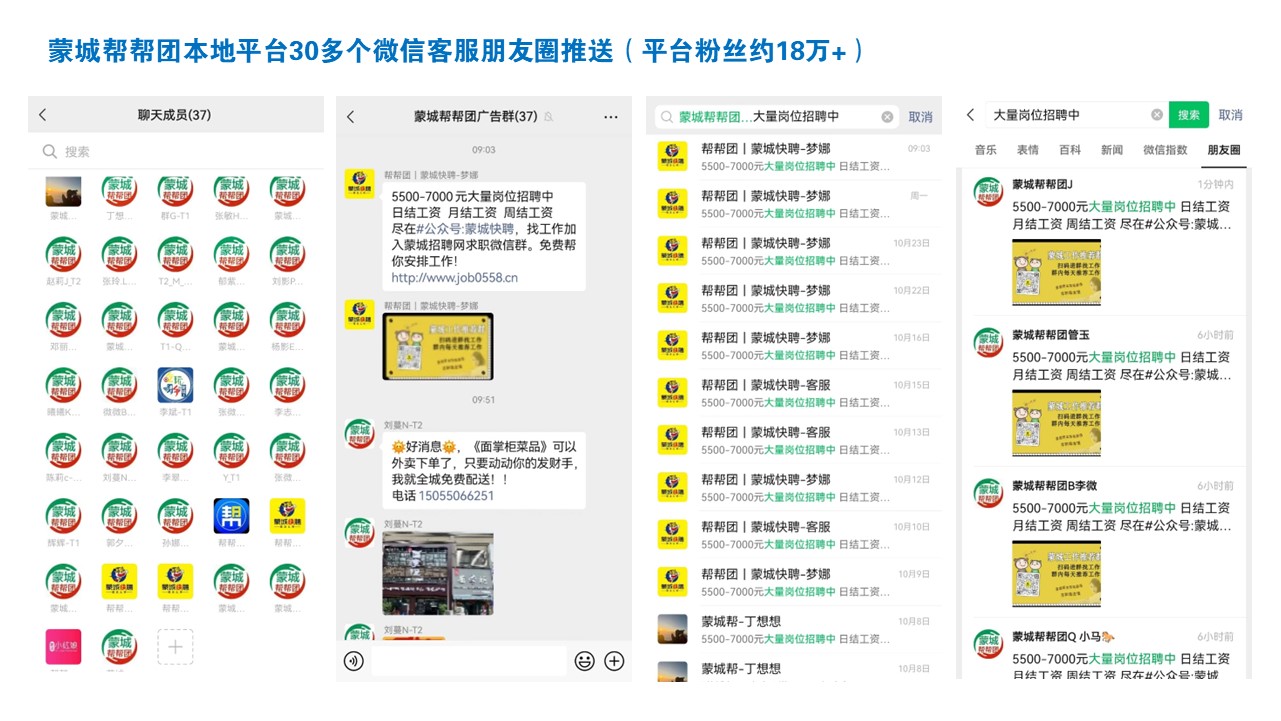
Task: Select member T2_M_... avatar
Action: point(175,256)
